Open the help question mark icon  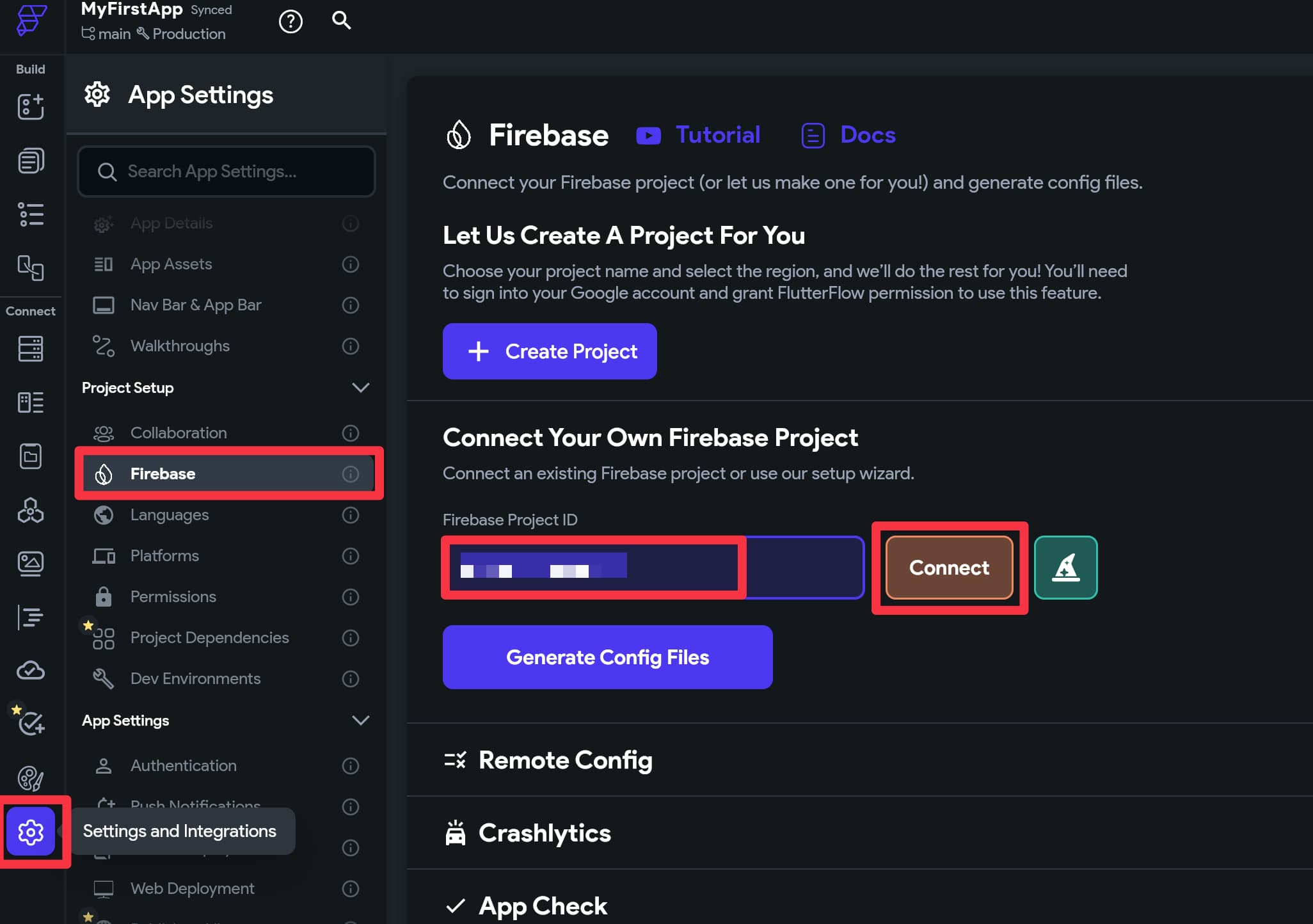coord(290,22)
